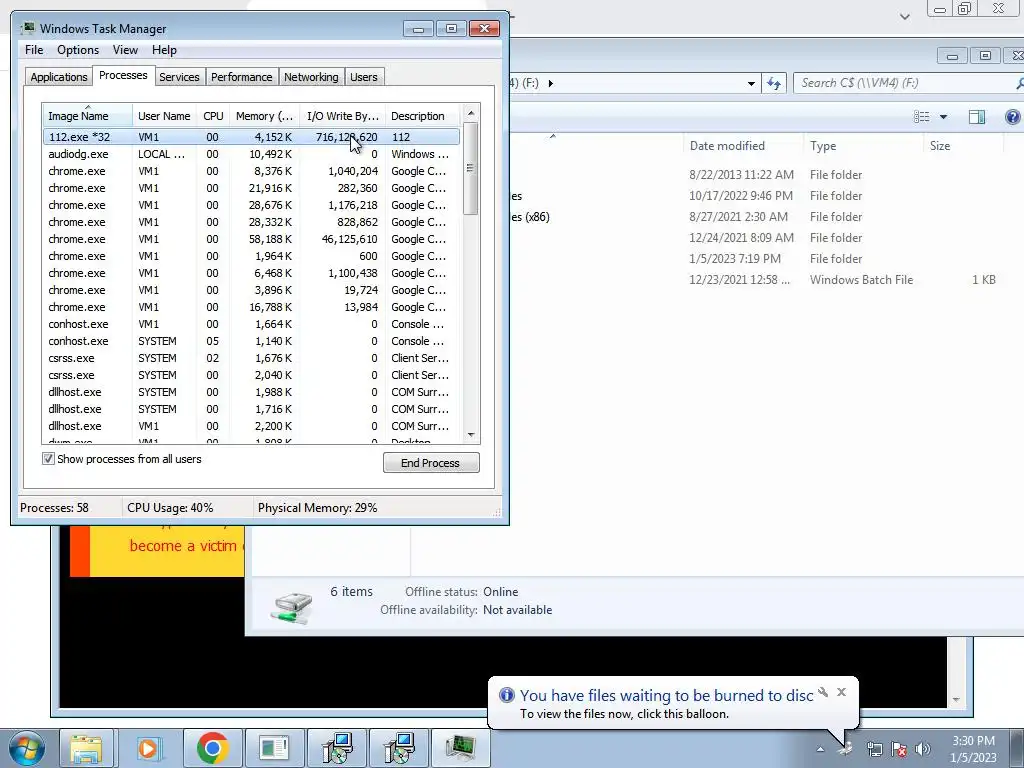Screen dimensions: 1024x768
Task: Sort Explorer by Size column
Action: click(963, 146)
